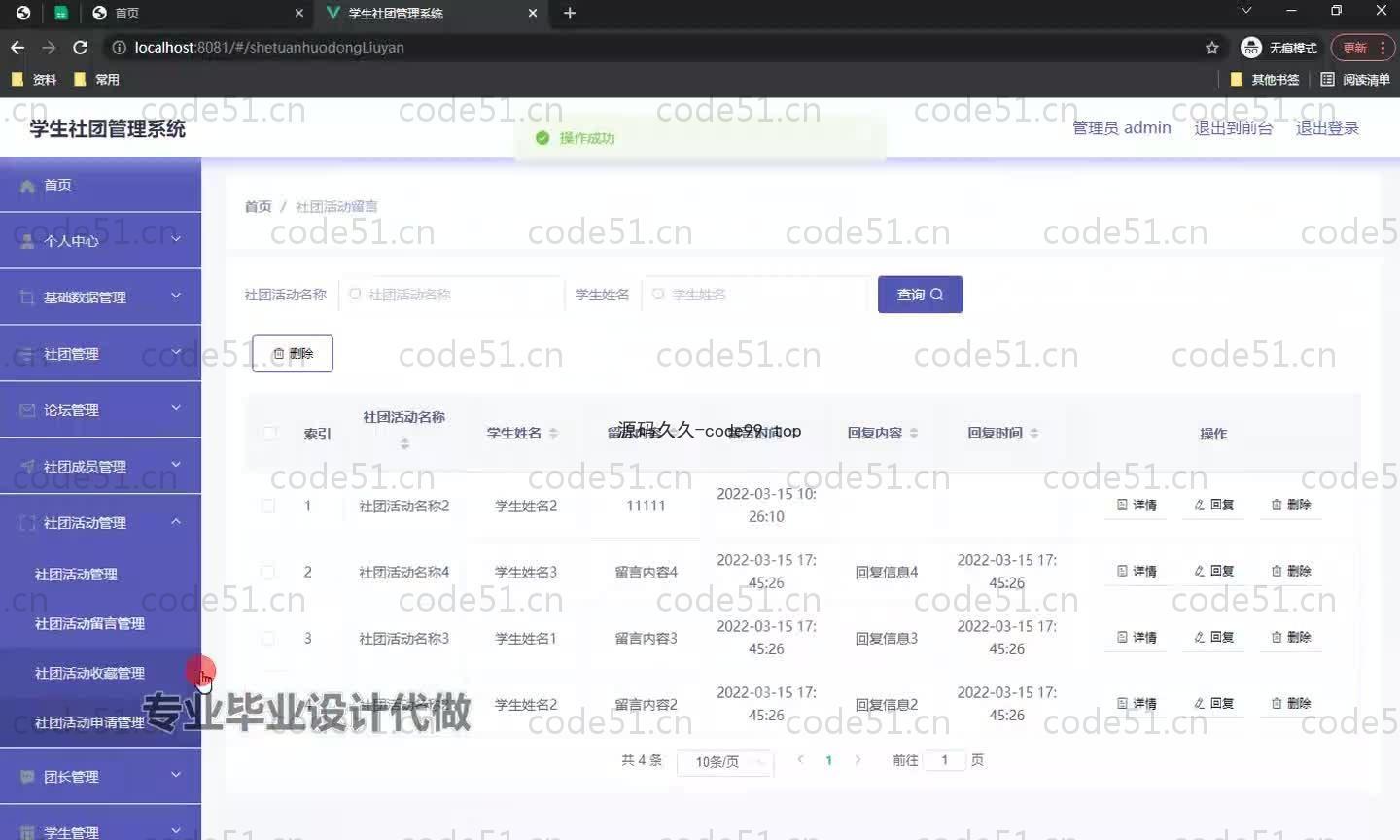Open 详情 for 留言内容4 row
The image size is (1400, 840).
pos(1137,571)
